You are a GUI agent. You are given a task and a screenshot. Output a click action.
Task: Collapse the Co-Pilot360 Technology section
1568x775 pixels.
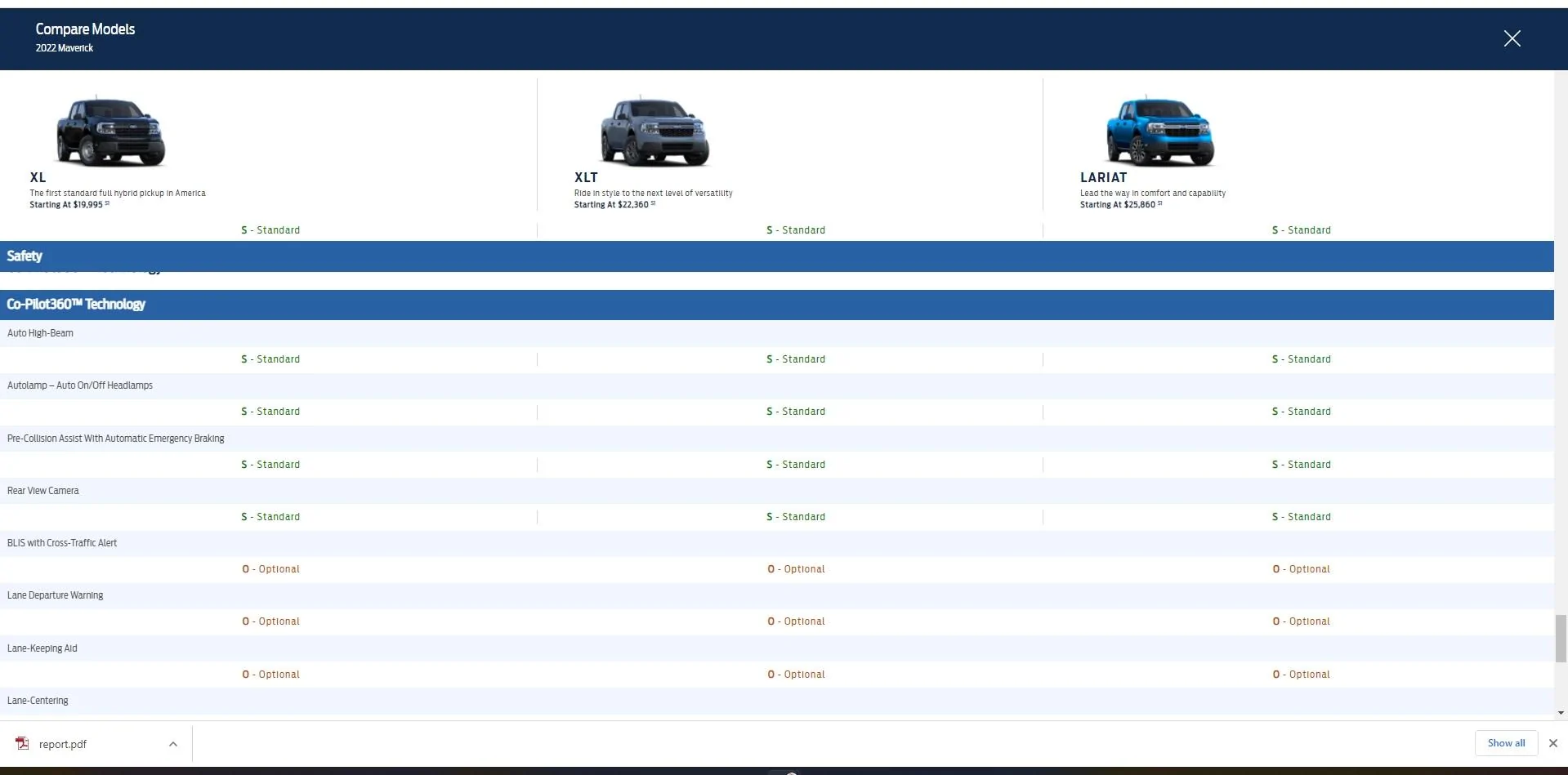[x=776, y=304]
